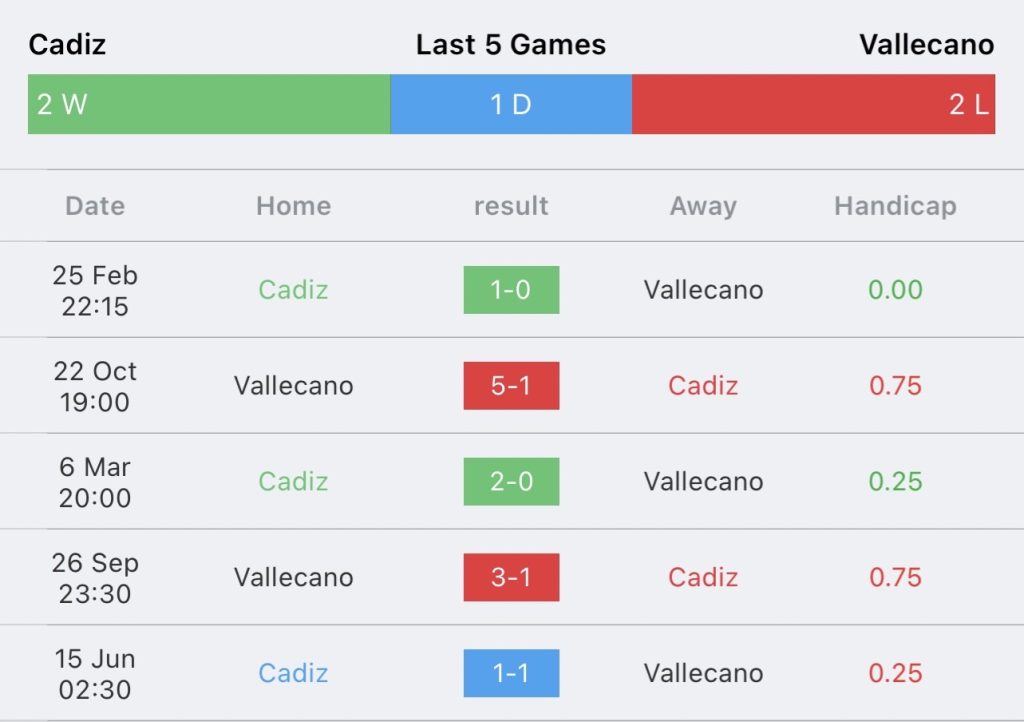
Task: Open the 3-1 result badge
Action: tap(511, 578)
